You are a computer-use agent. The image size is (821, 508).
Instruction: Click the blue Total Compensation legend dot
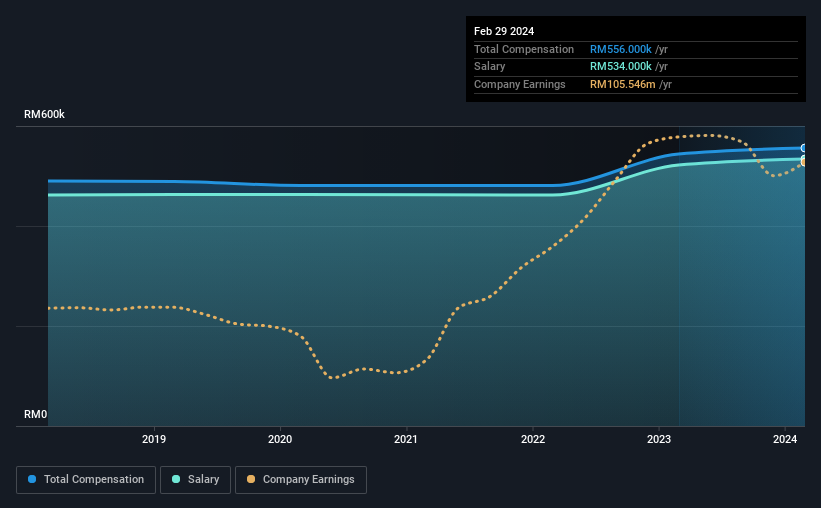tap(32, 479)
